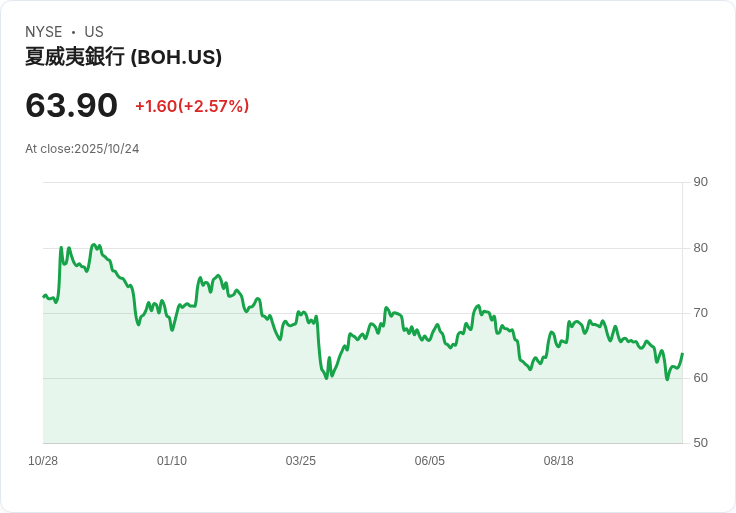Screen dimensions: 736x513
Task: Click the 08/18 date label on x-axis
Action: pyautogui.click(x=559, y=461)
